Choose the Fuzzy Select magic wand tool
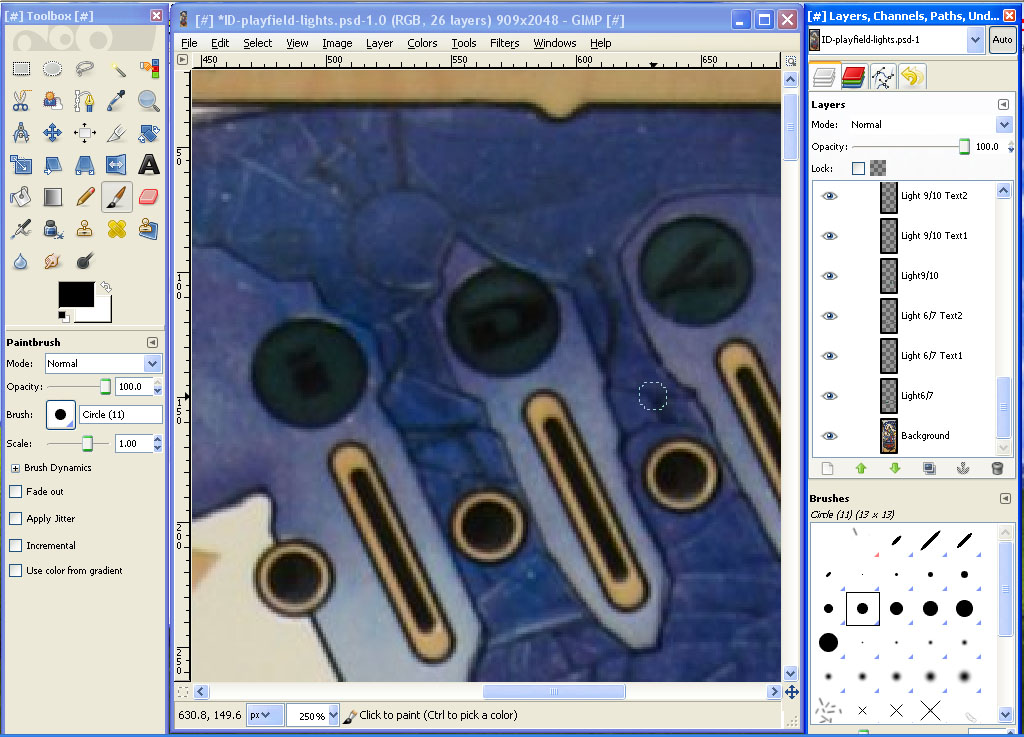1024x737 pixels. (x=117, y=69)
